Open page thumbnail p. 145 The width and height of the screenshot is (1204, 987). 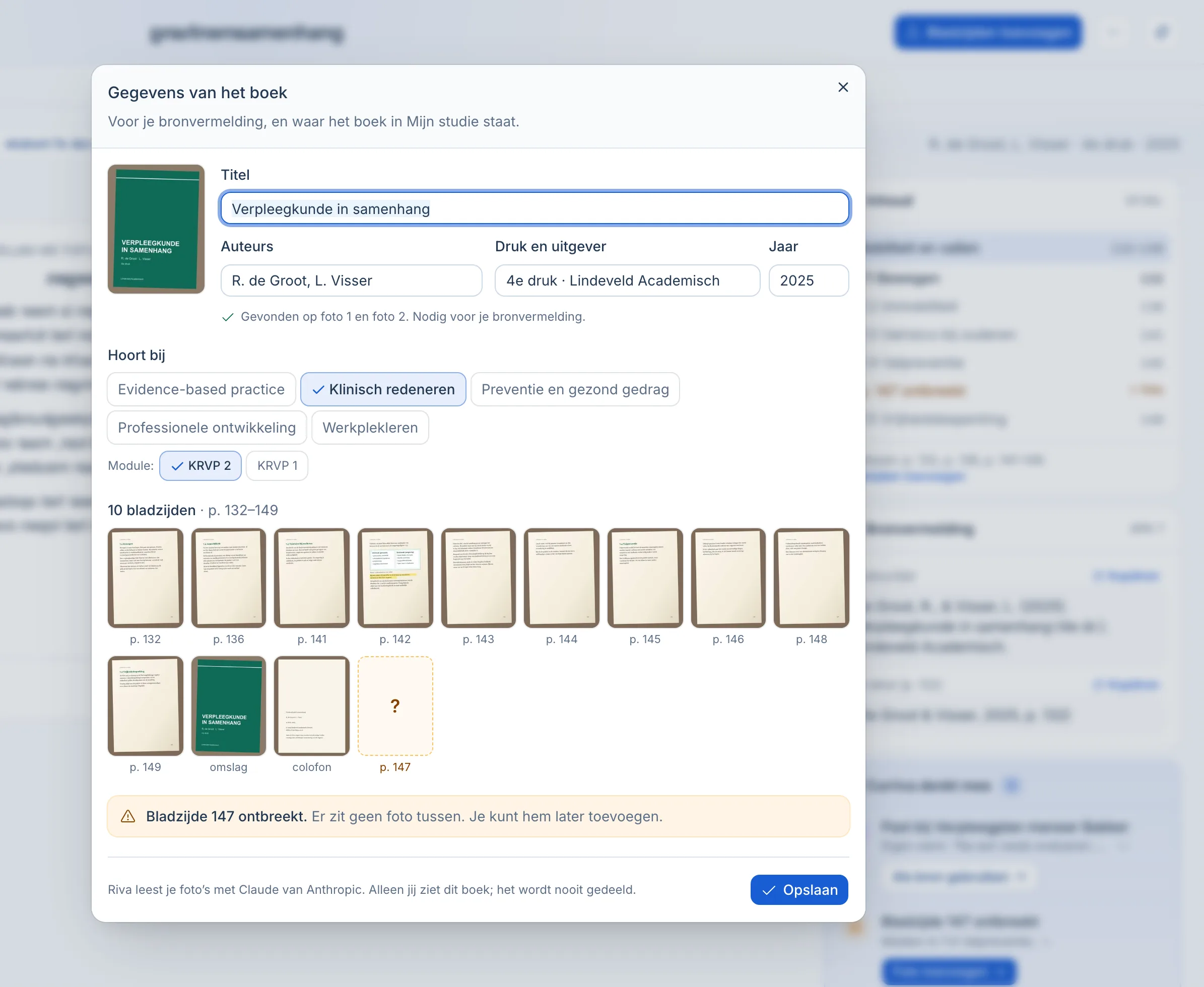tap(645, 578)
